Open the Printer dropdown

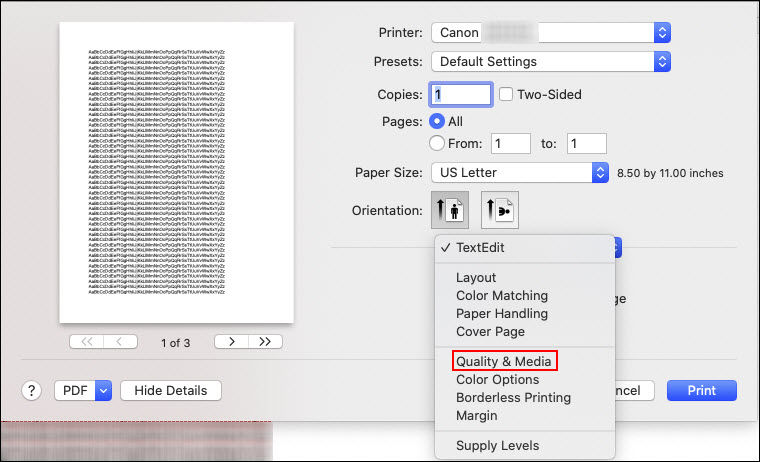pos(550,33)
